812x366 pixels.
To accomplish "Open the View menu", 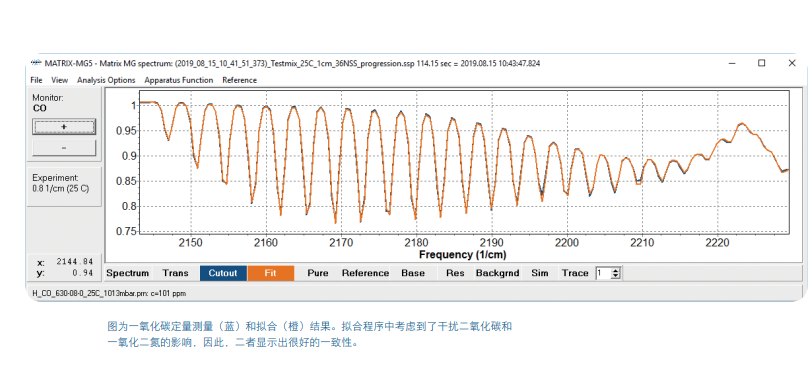I will click(x=60, y=80).
